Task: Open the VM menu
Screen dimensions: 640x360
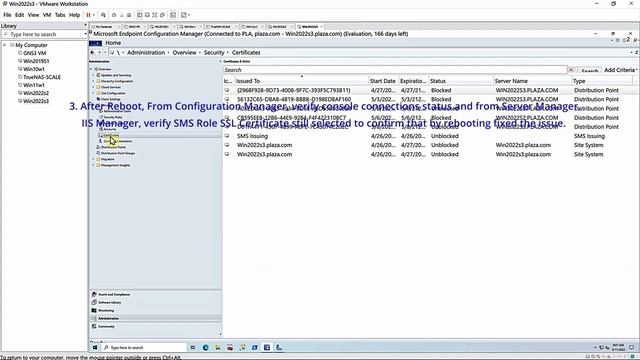Action: click(x=47, y=15)
